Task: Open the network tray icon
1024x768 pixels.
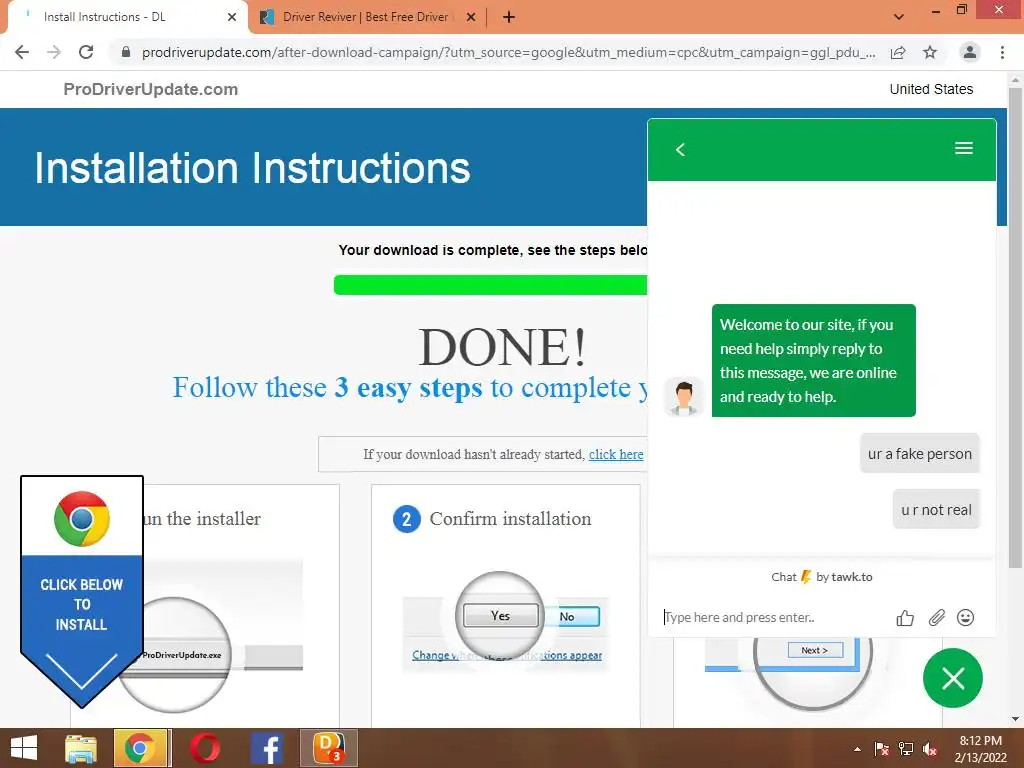Action: point(906,749)
